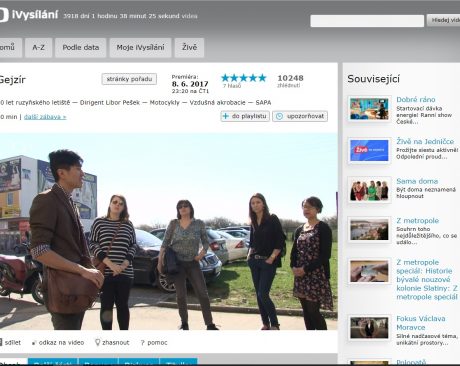Click the Dirigent Libor Pešek description text
This screenshot has height=366, width=460.
click(110, 103)
